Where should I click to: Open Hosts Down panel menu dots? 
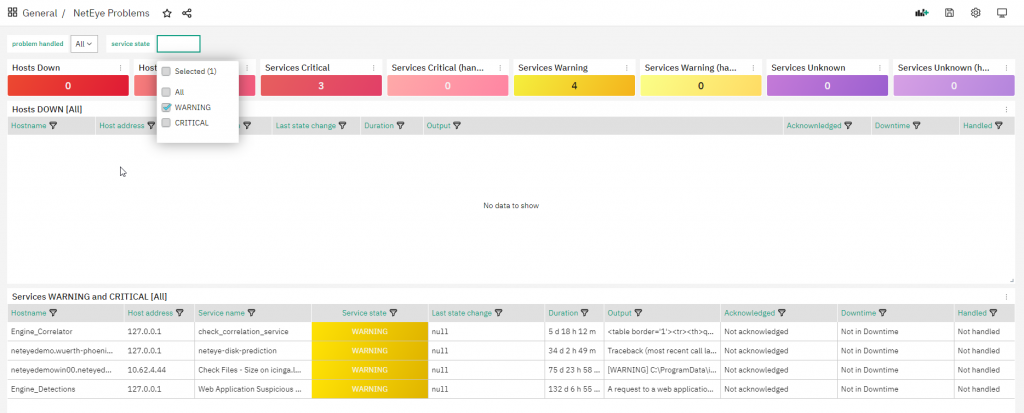(120, 67)
